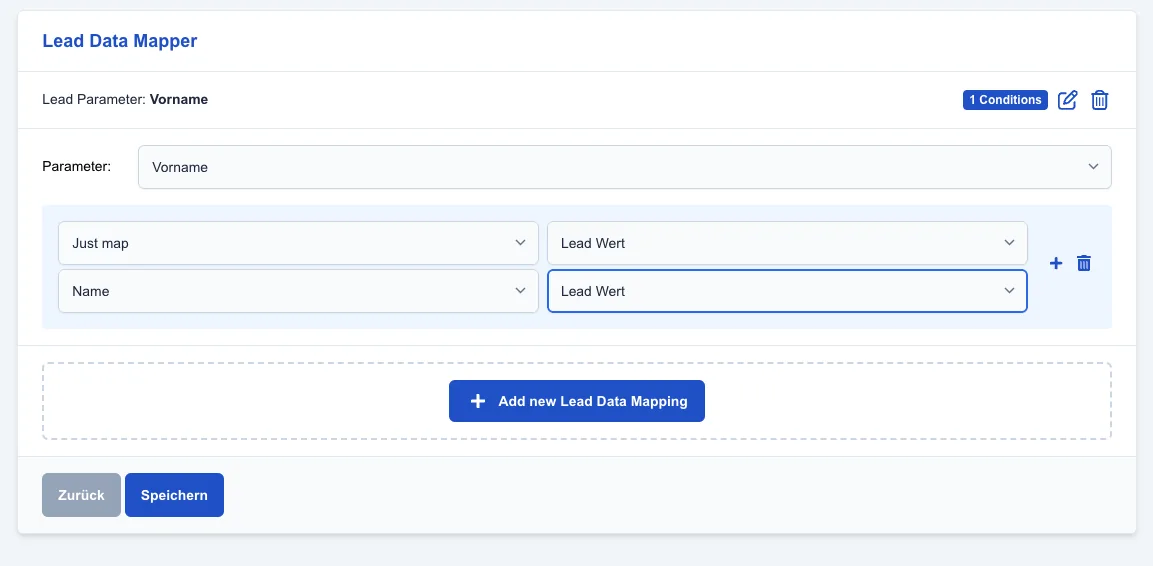The height and width of the screenshot is (566, 1153).
Task: Open the Lead Wert dropdown beside Just map
Action: [788, 243]
